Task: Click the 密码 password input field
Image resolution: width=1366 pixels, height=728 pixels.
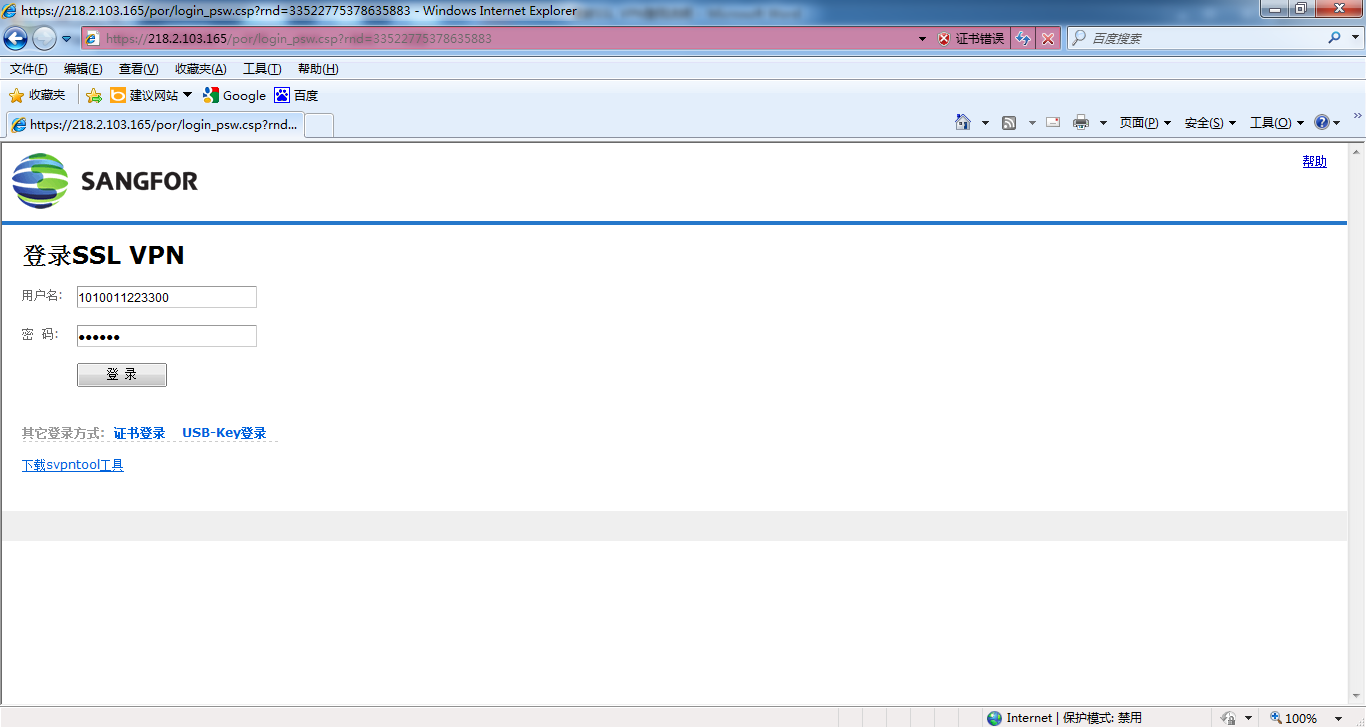Action: point(167,336)
